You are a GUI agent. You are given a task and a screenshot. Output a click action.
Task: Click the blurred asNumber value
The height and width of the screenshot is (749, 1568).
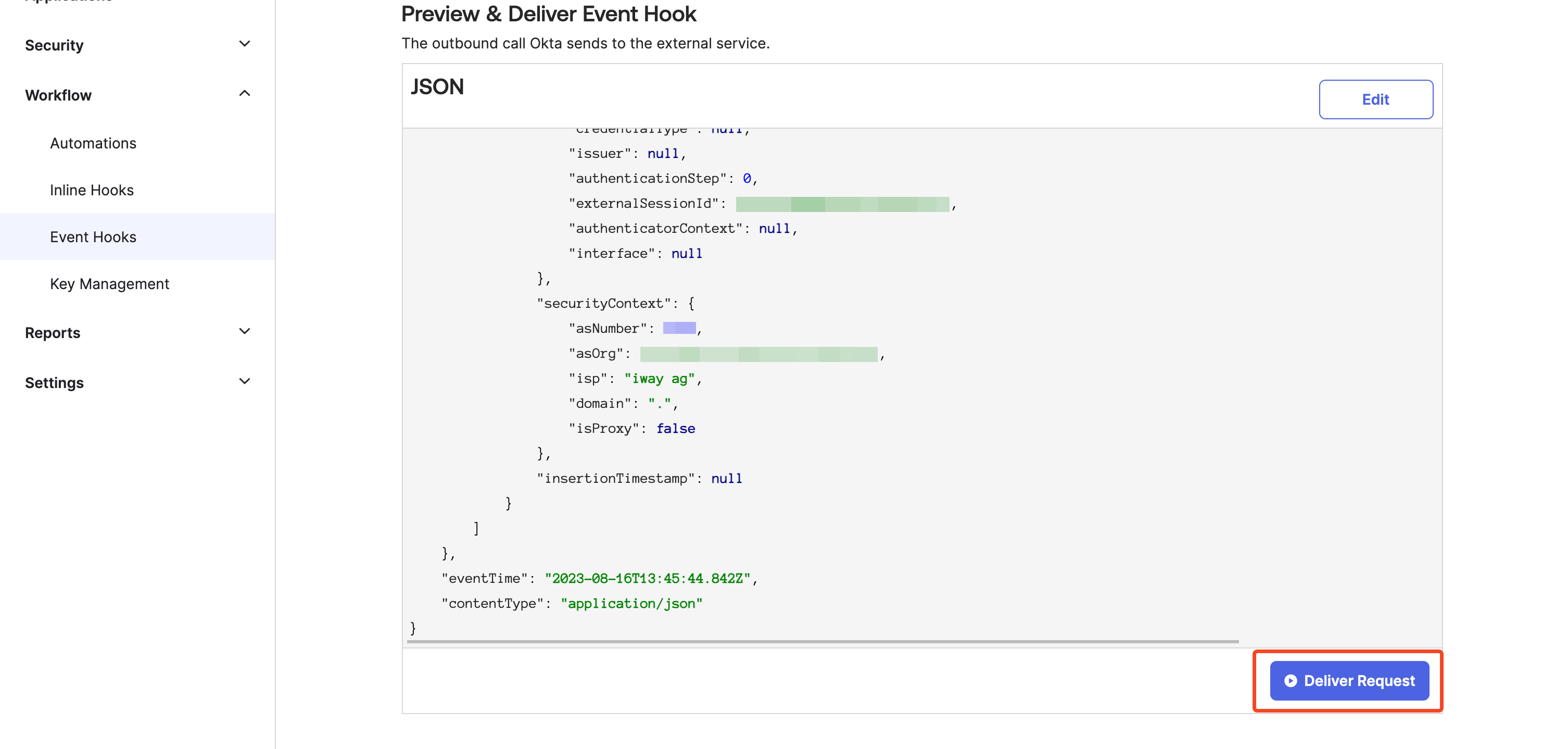click(x=679, y=328)
